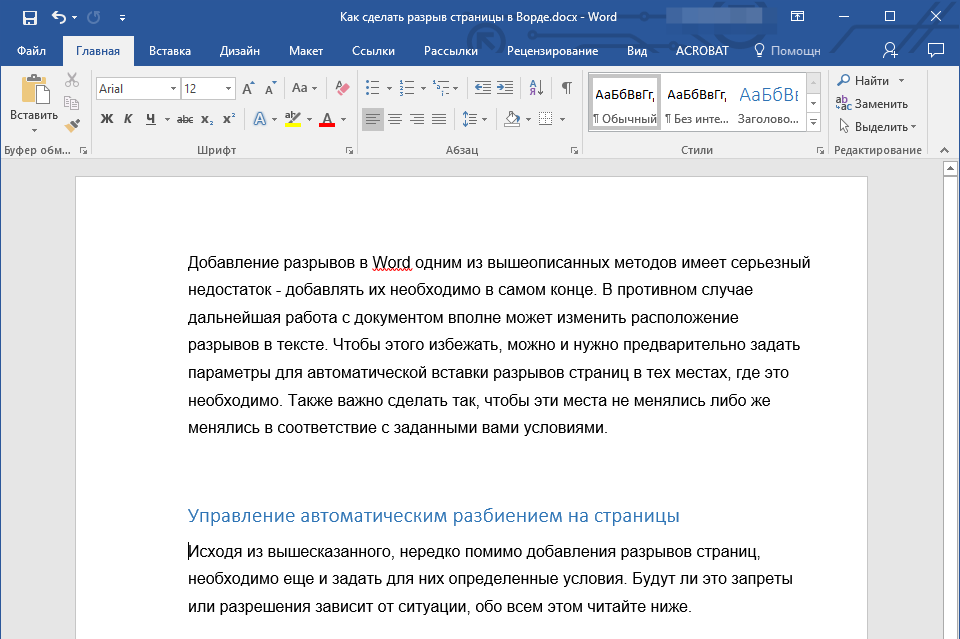Show or hide paragraph marks (¶)
960x639 pixels.
(567, 88)
